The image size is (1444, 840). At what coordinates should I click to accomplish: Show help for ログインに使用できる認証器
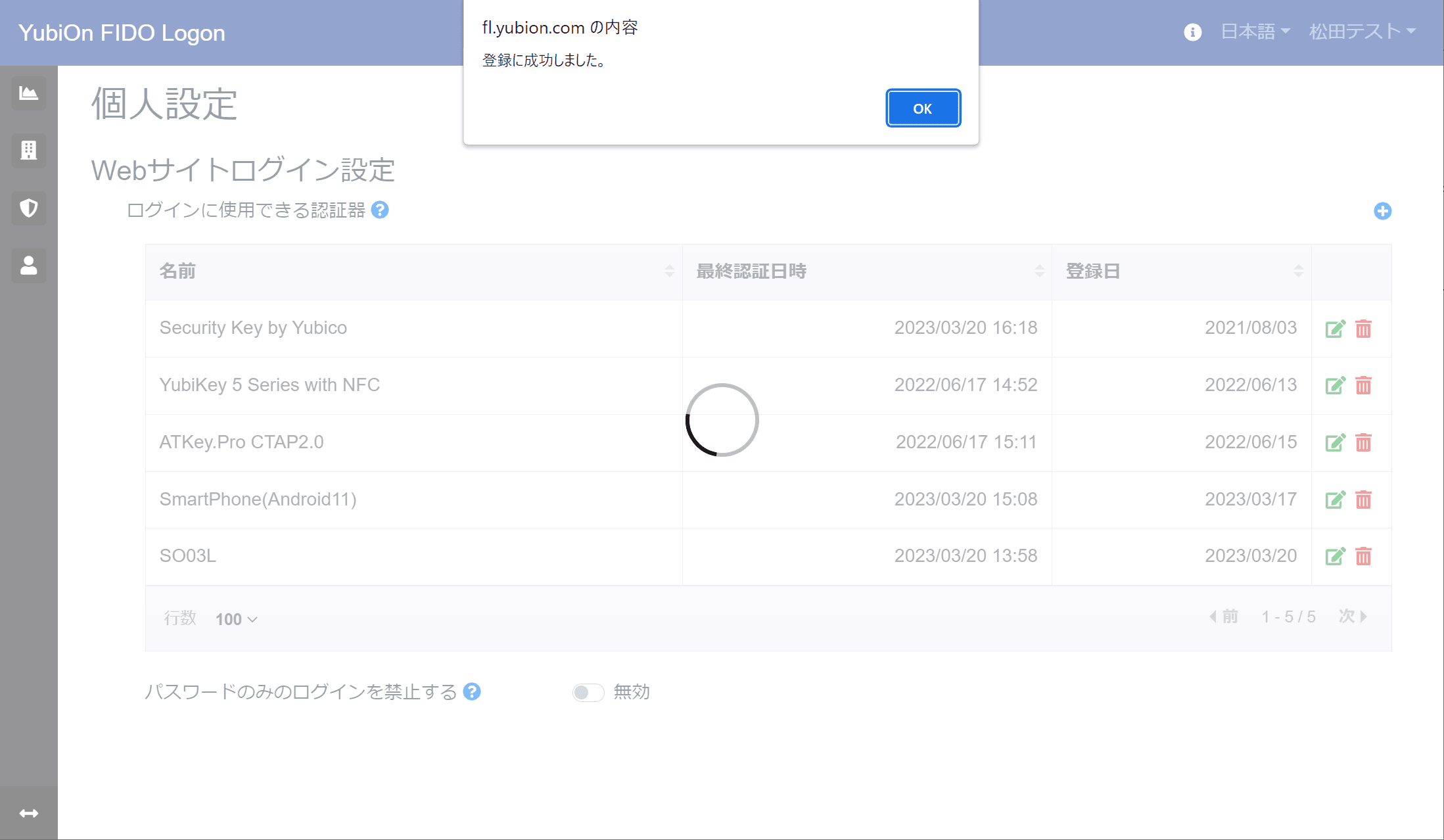coord(380,210)
